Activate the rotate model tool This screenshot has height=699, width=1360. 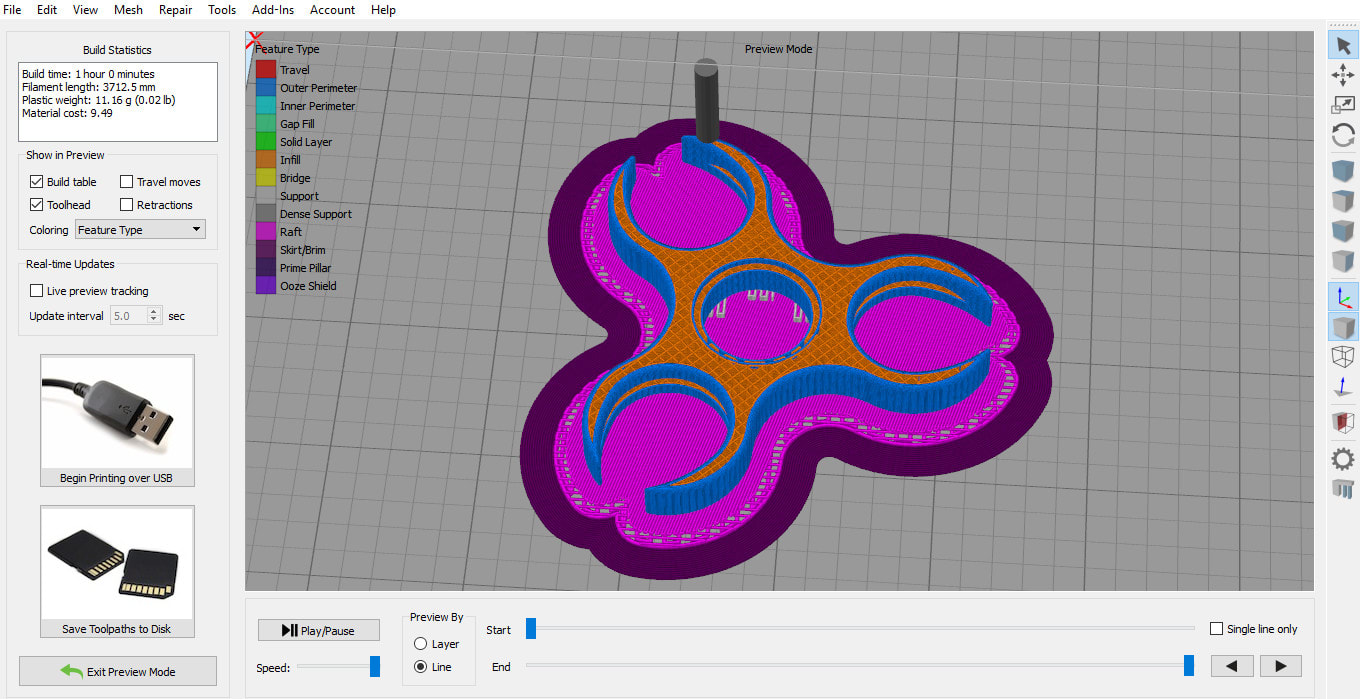[x=1343, y=135]
